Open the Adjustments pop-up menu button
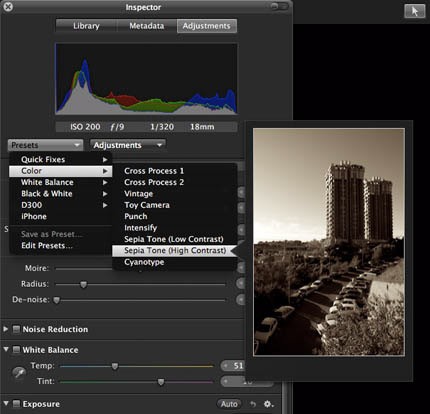Image resolution: width=430 pixels, height=414 pixels. [128, 145]
